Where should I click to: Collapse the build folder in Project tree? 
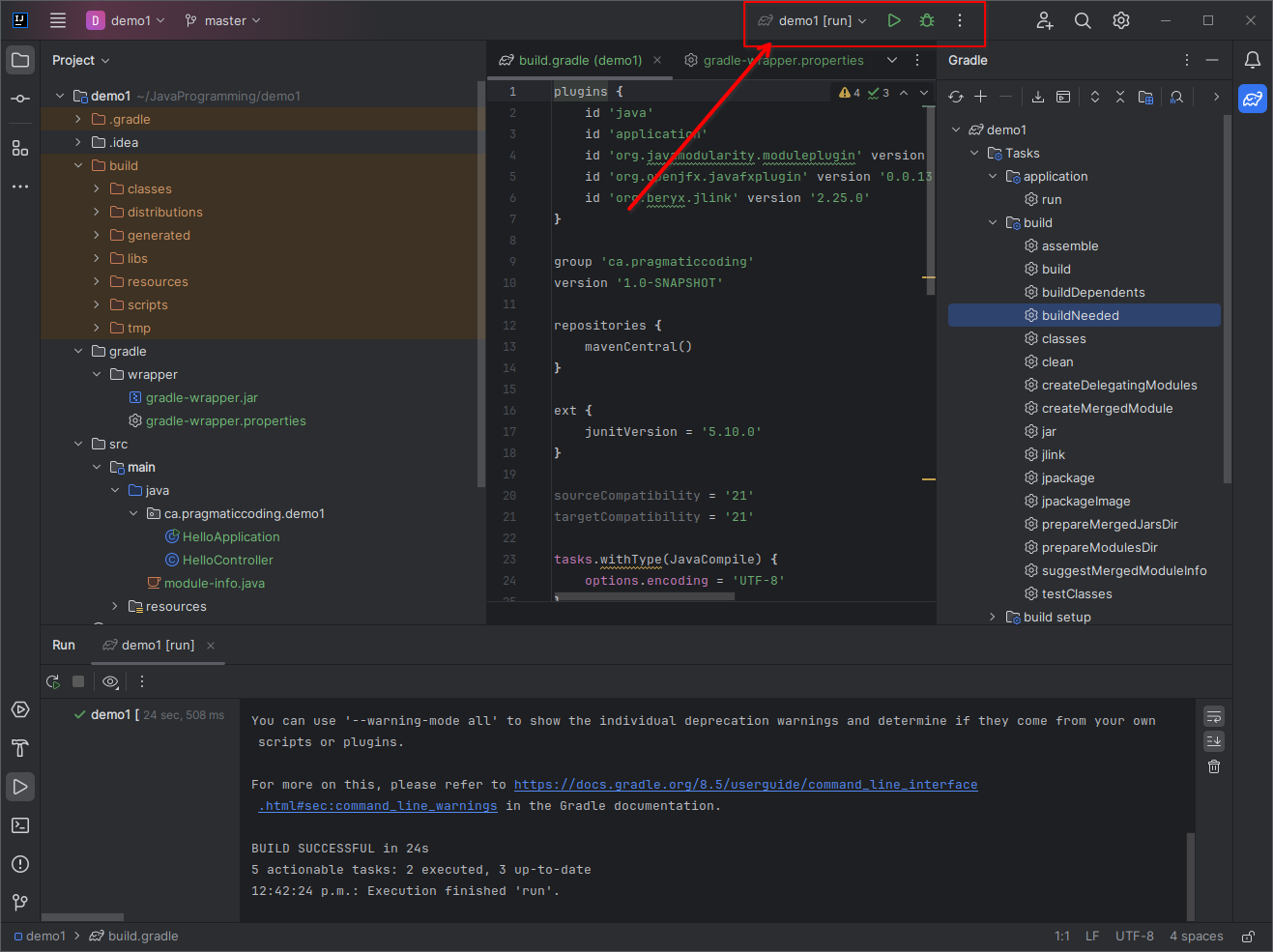[x=78, y=166]
